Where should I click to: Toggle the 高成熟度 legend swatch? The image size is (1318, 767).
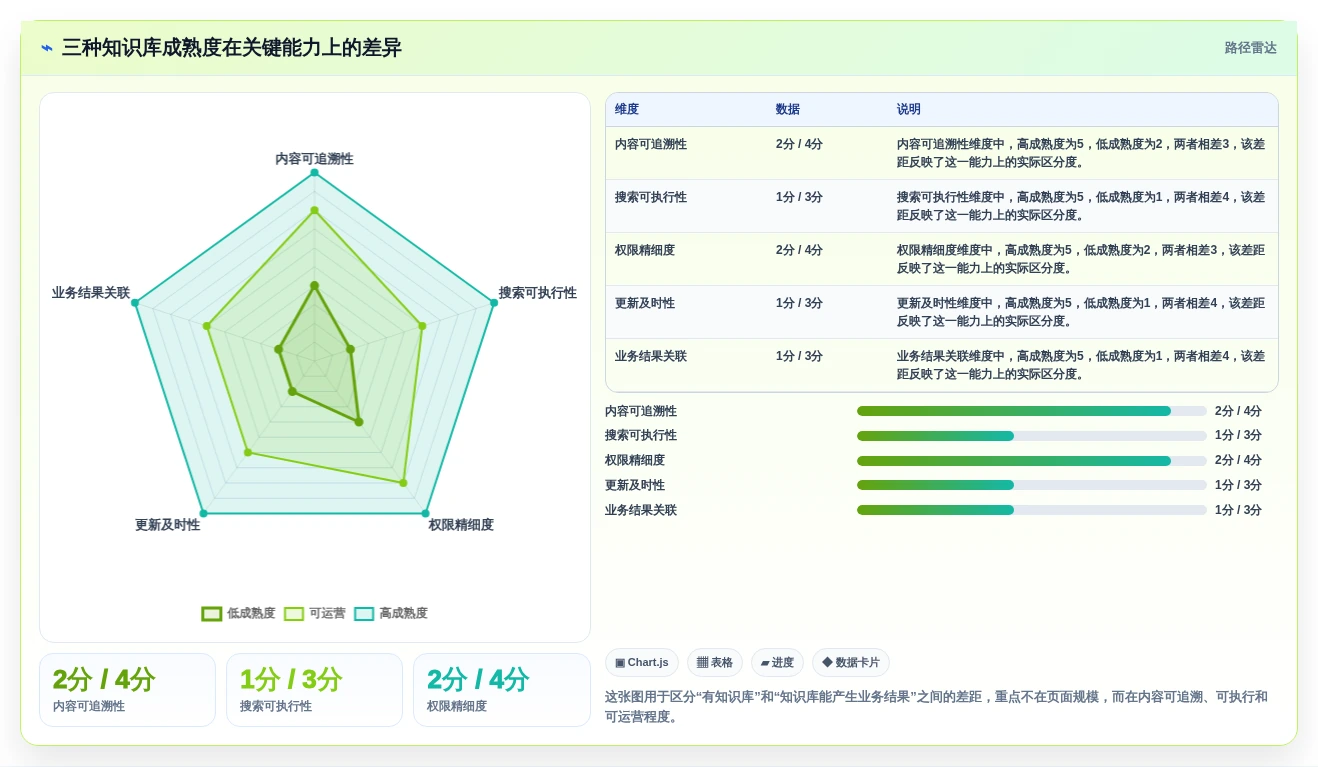364,614
